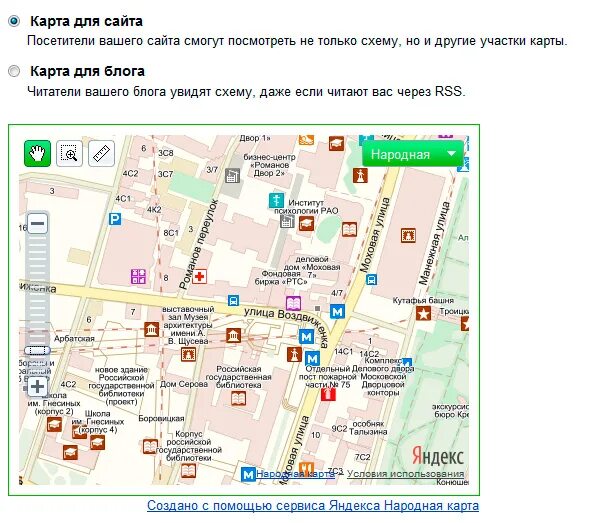
Task: Click the museum icon left of выставочный зал
Action: [152, 329]
